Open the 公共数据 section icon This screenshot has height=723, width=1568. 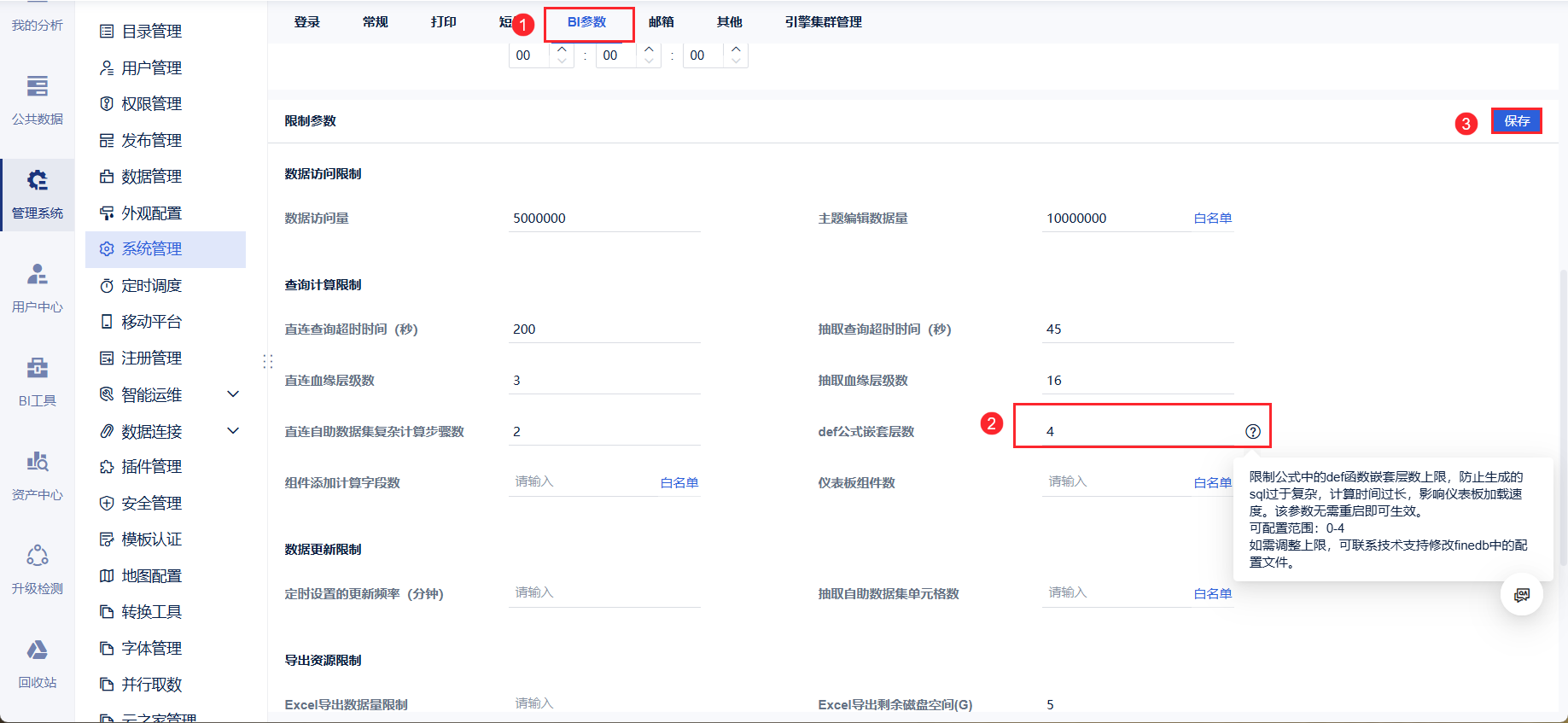pyautogui.click(x=38, y=86)
